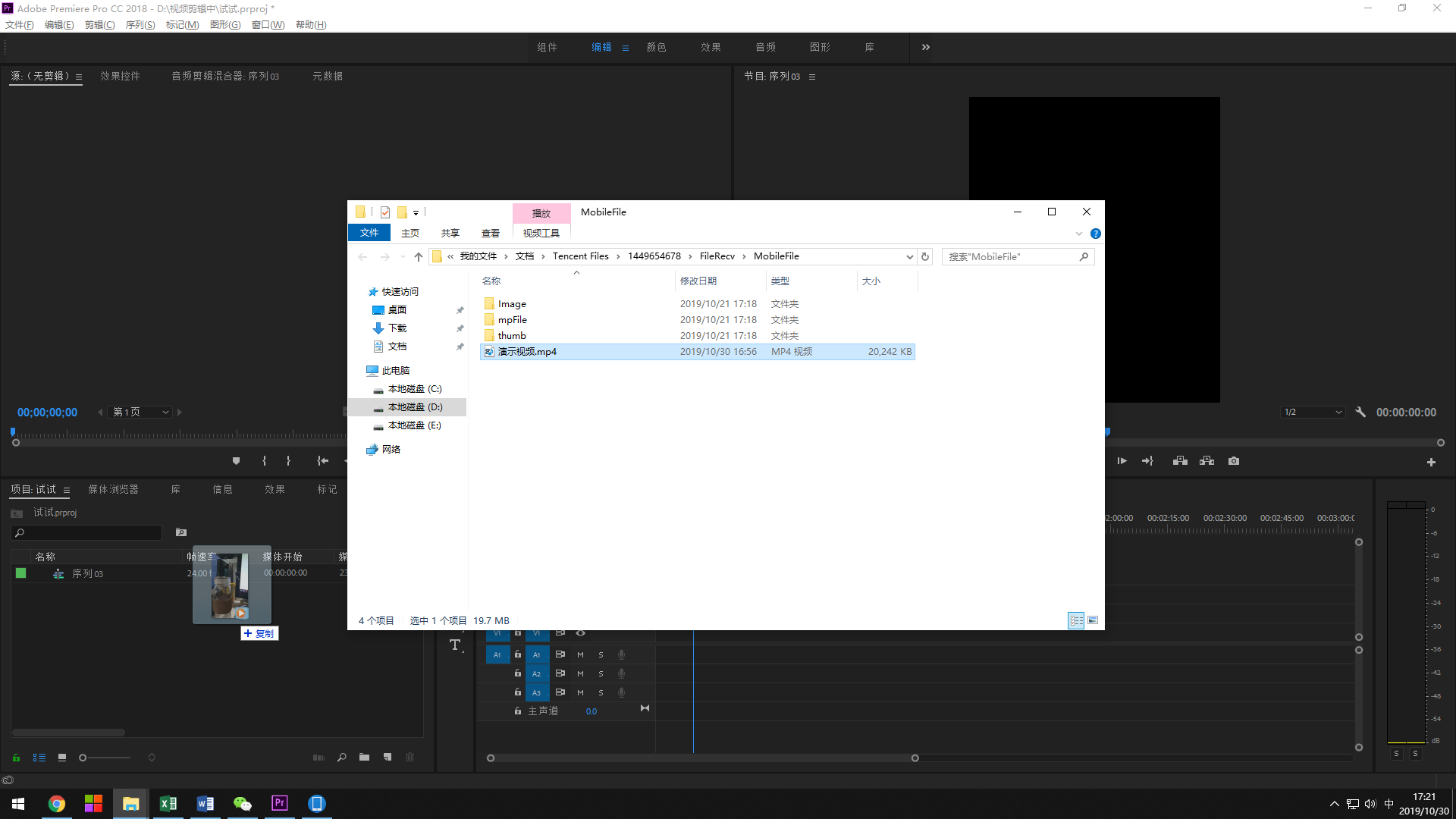1456x819 pixels.
Task: Toggle track lock on A2
Action: click(x=518, y=673)
